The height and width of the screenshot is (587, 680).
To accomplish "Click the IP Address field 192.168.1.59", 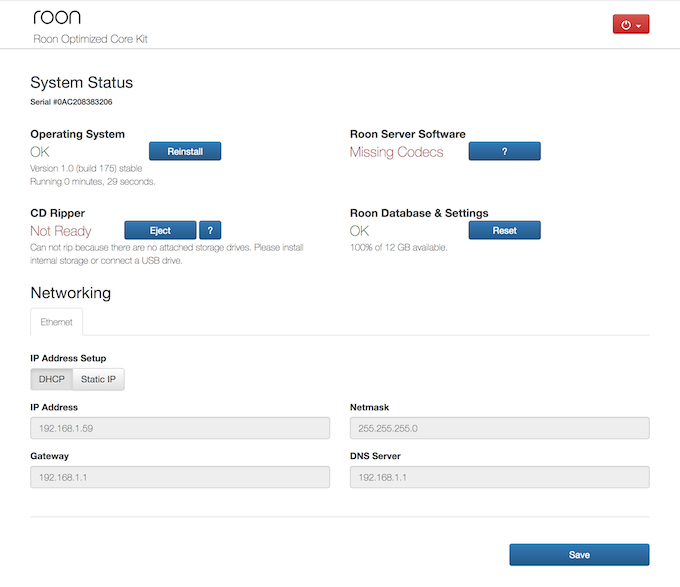I will (180, 428).
